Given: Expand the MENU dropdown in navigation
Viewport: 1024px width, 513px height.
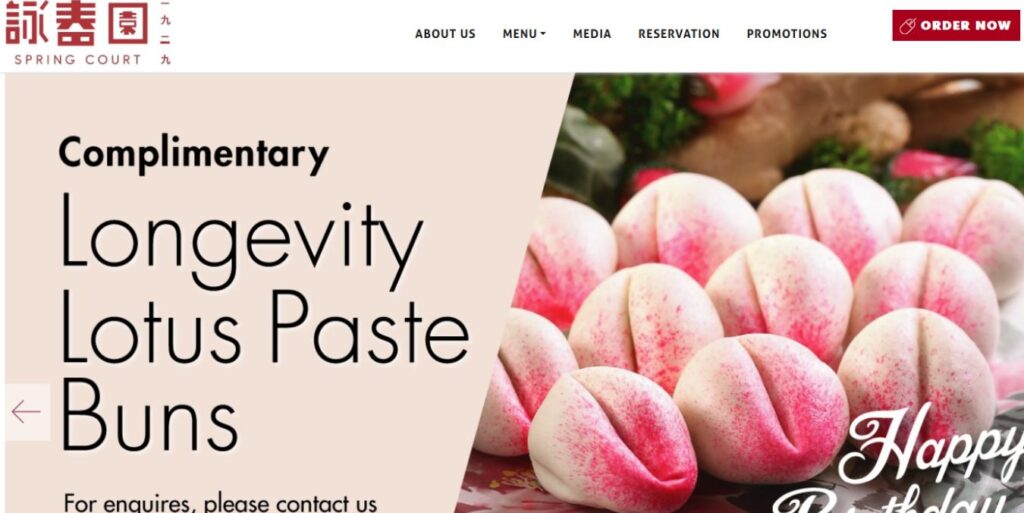Looking at the screenshot, I should point(524,33).
